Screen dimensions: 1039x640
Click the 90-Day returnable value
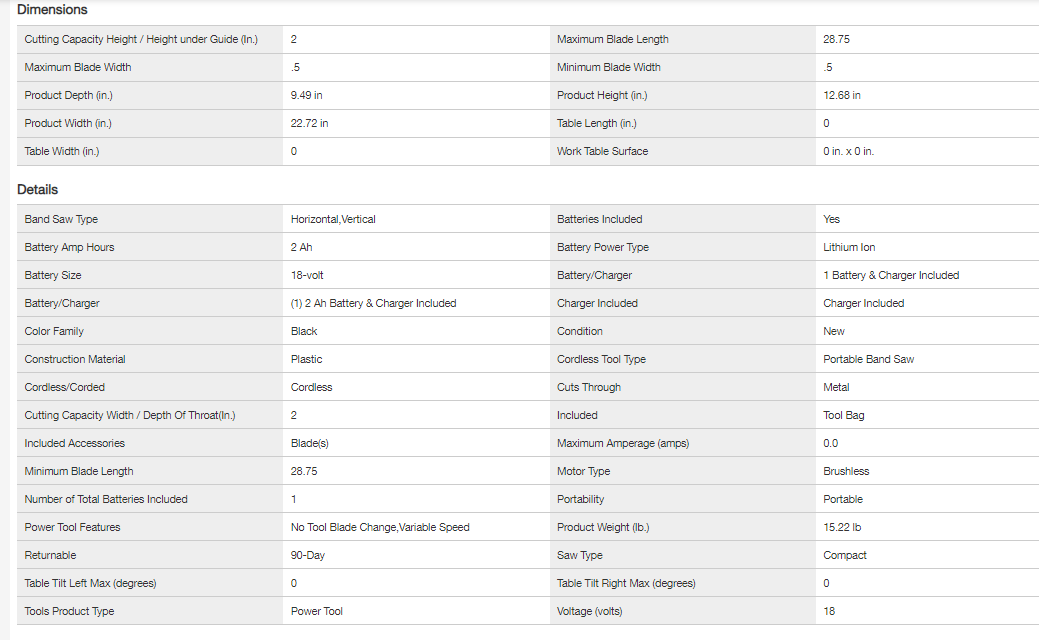click(308, 555)
